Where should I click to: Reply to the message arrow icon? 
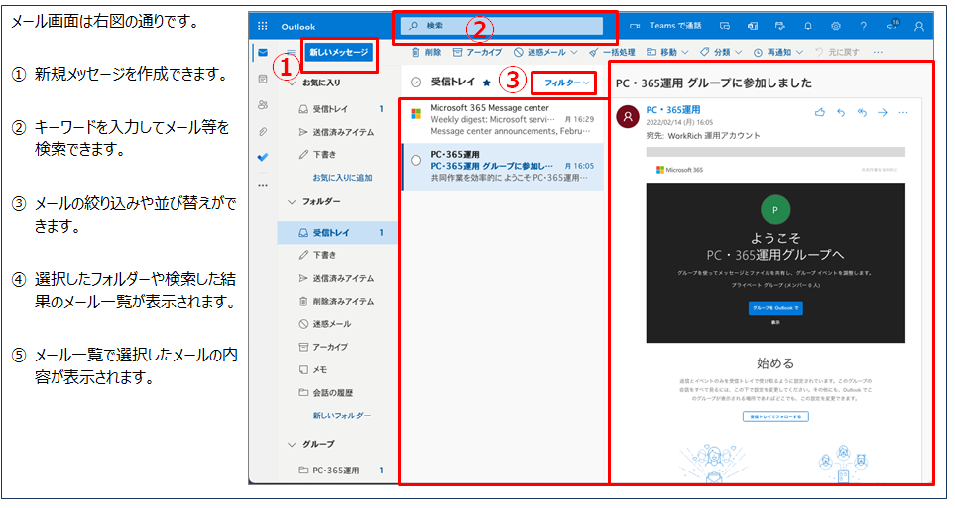(x=841, y=112)
